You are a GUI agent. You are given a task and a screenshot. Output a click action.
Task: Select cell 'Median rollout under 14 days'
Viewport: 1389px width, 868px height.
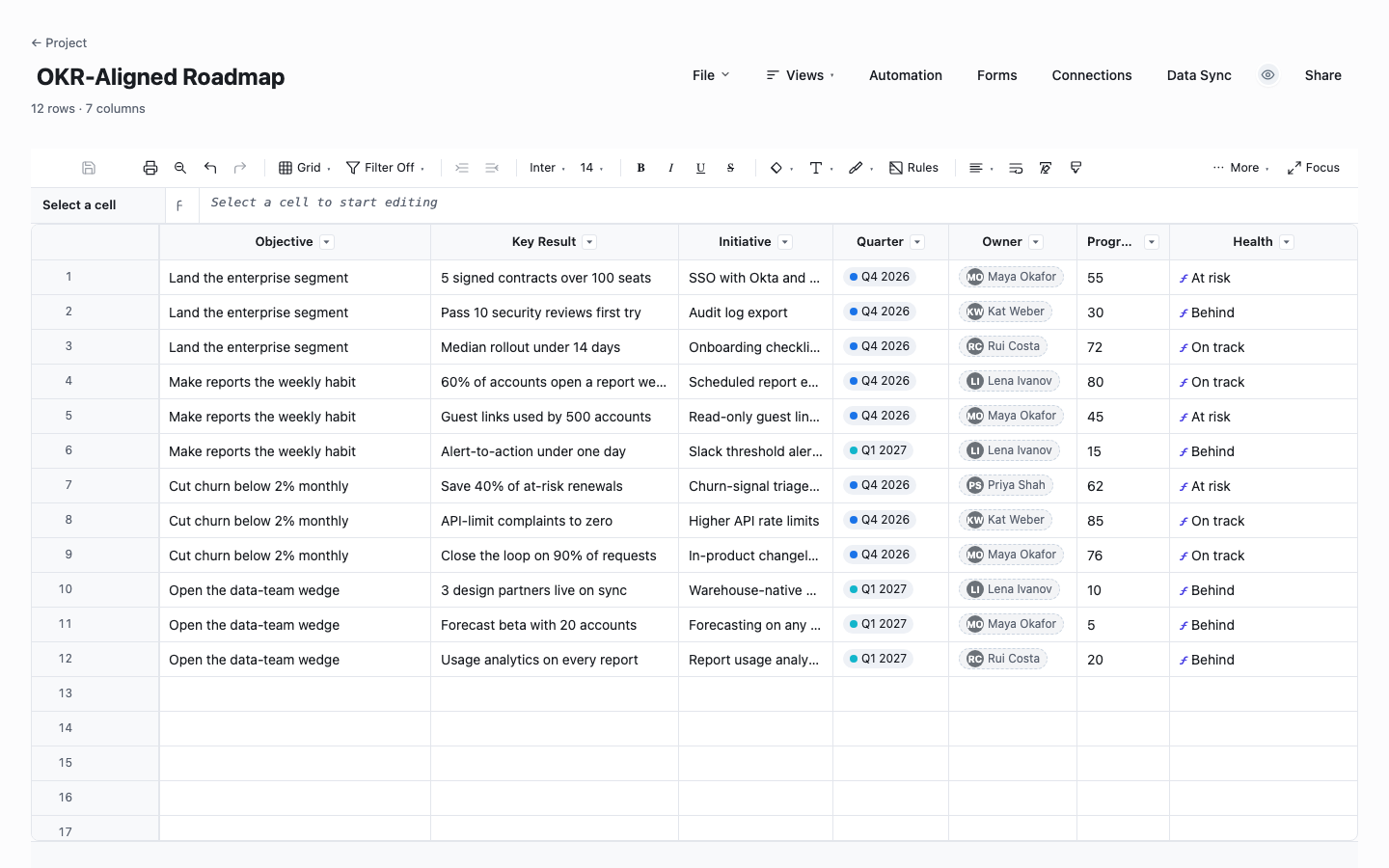coord(555,347)
